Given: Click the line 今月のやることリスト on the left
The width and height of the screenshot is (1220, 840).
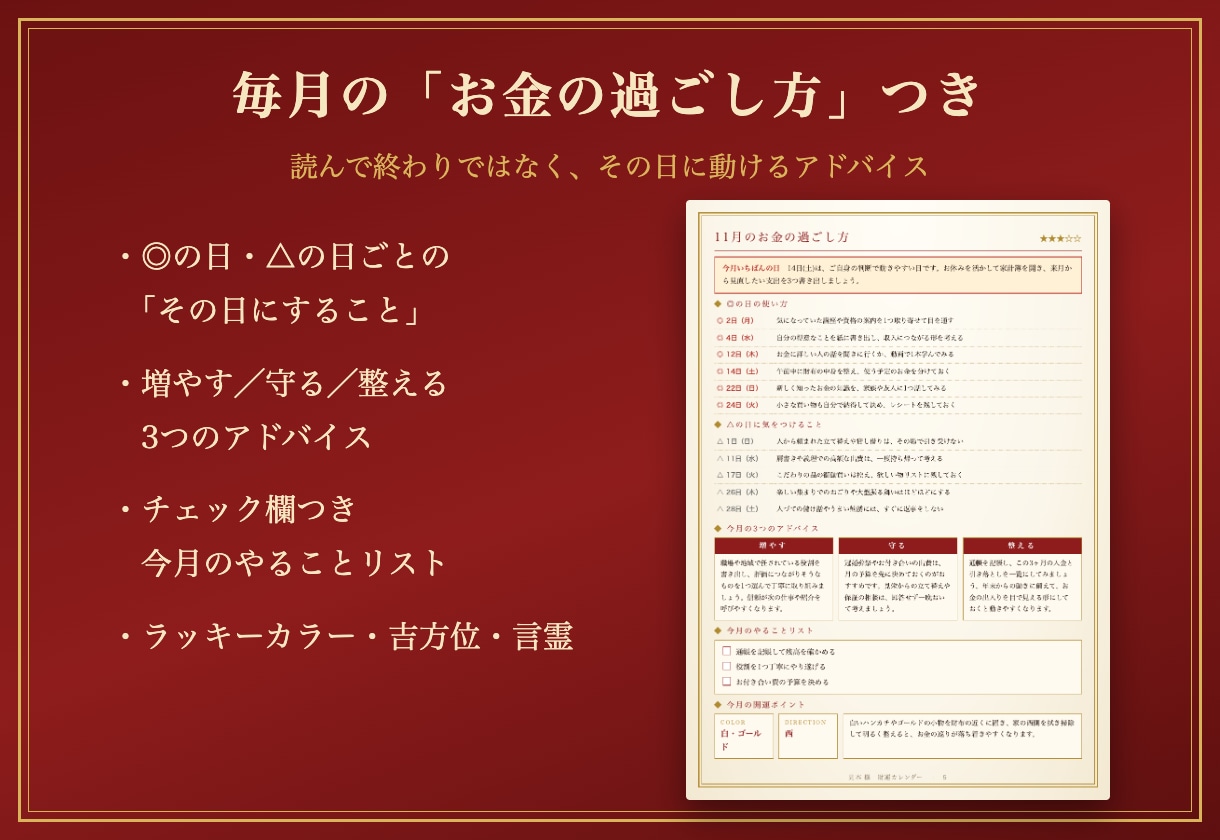Looking at the screenshot, I should pyautogui.click(x=294, y=563).
